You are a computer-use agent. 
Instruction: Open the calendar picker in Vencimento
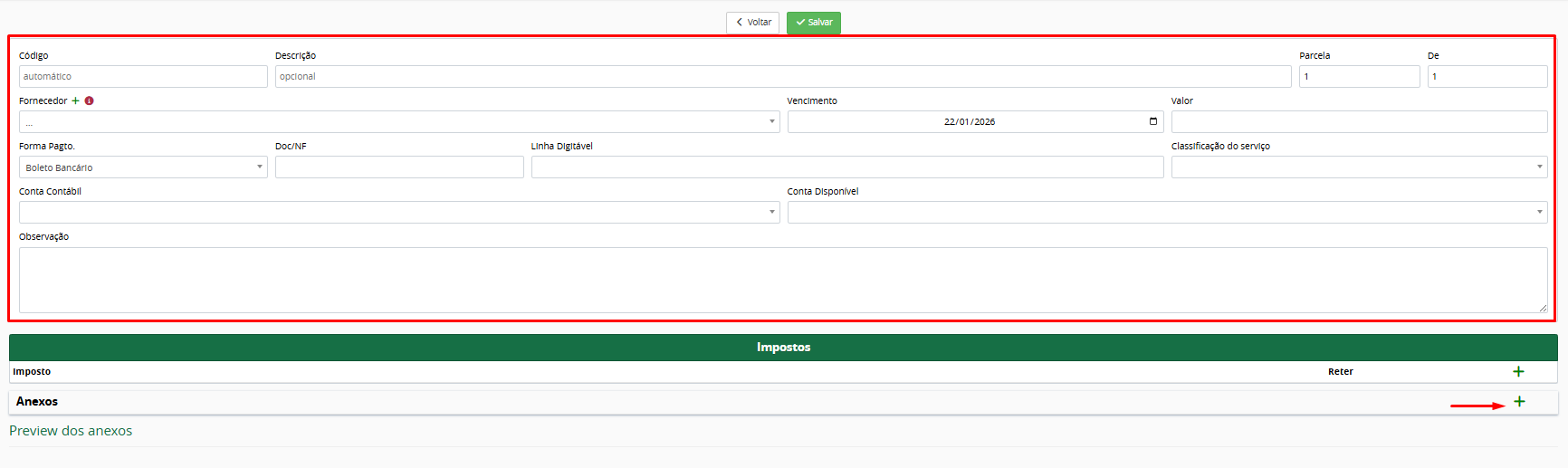(x=1152, y=121)
